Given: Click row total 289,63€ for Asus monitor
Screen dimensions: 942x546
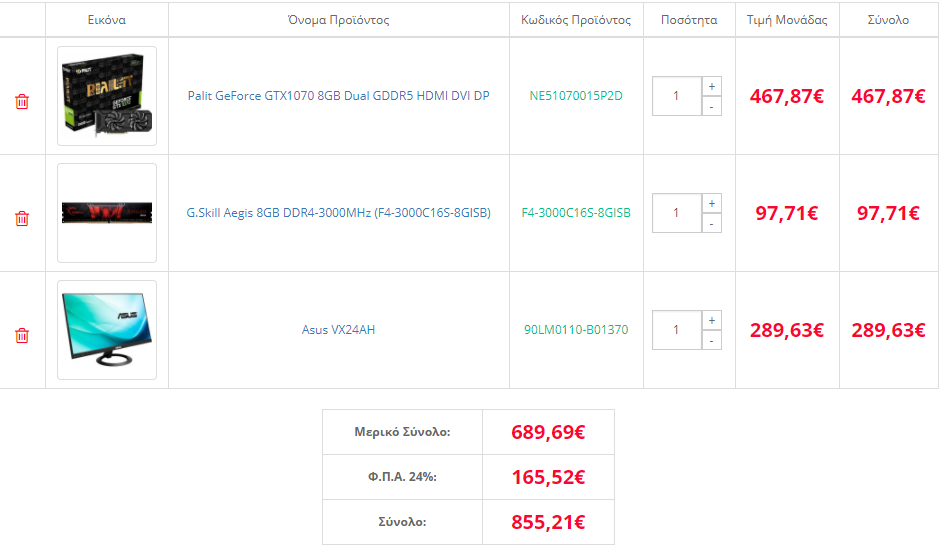Looking at the screenshot, I should (889, 330).
